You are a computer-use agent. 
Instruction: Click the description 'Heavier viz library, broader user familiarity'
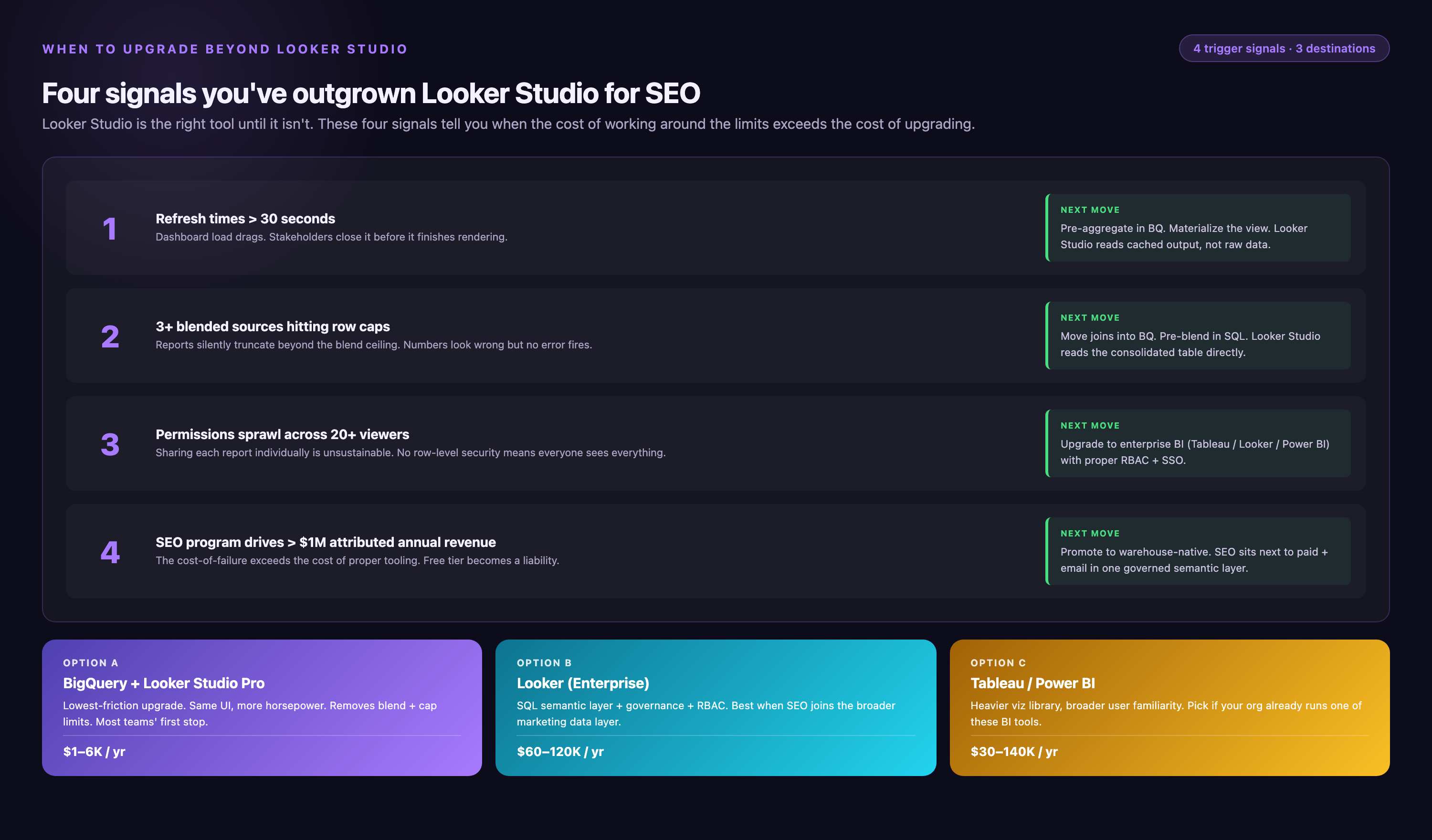pyautogui.click(x=1166, y=714)
